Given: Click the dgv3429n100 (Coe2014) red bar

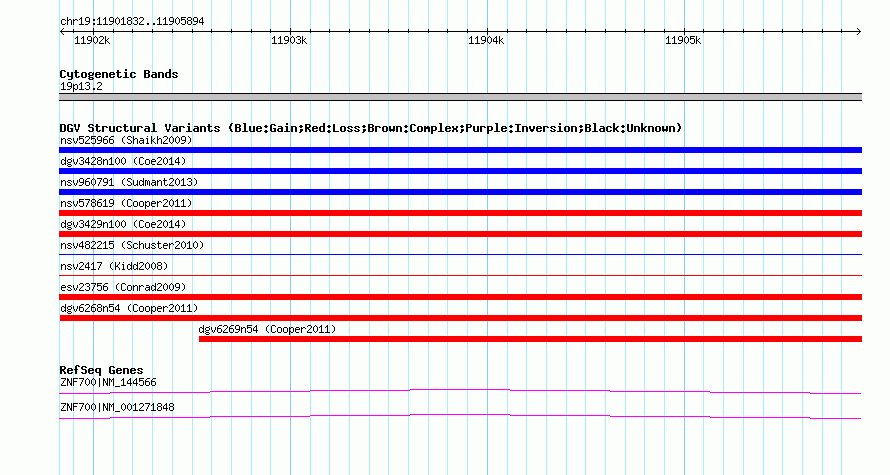Looking at the screenshot, I should [460, 234].
